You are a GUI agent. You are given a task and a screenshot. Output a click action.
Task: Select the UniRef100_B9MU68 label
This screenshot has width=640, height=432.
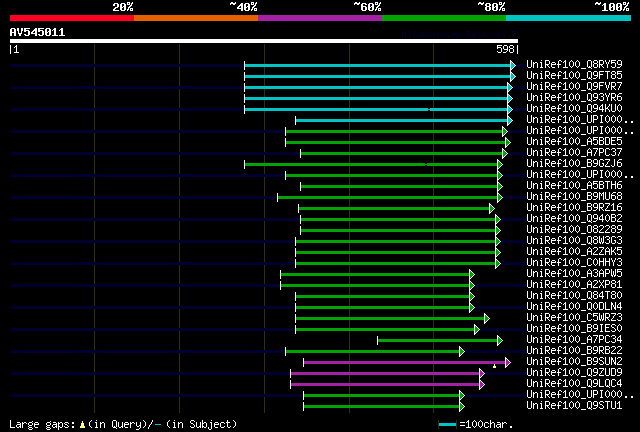tap(574, 197)
